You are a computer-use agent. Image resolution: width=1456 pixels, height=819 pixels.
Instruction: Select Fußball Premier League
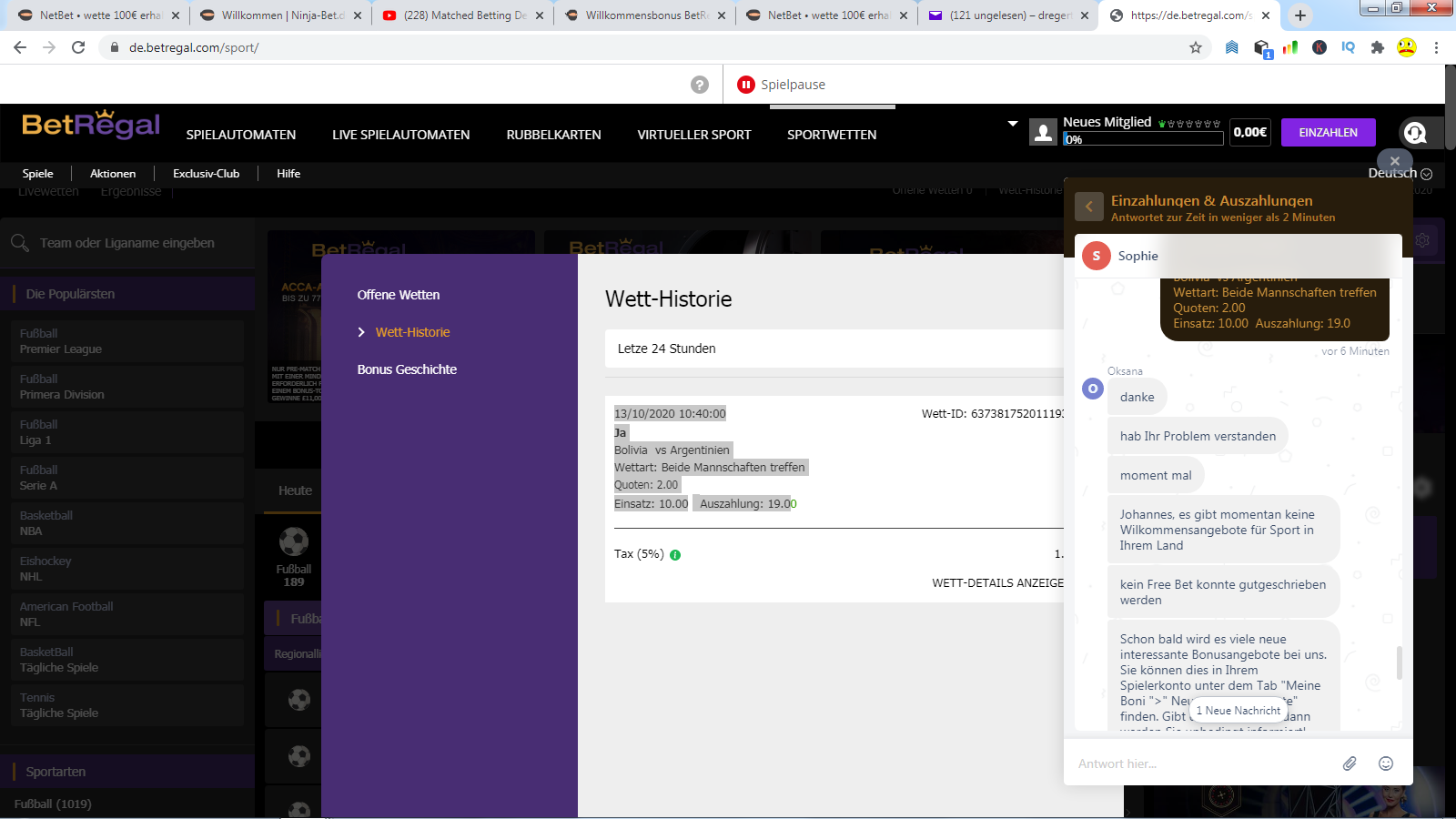point(127,341)
